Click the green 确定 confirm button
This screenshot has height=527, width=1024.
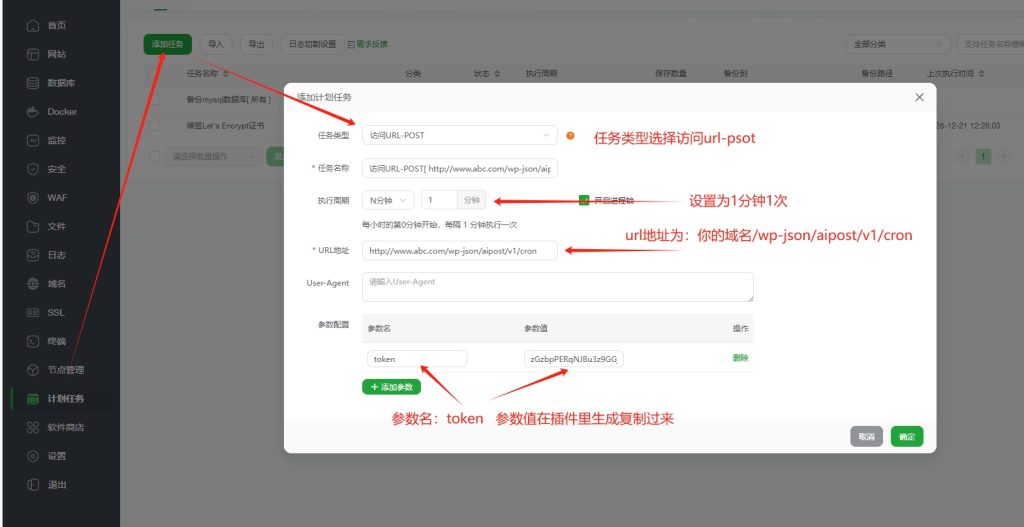coord(906,437)
